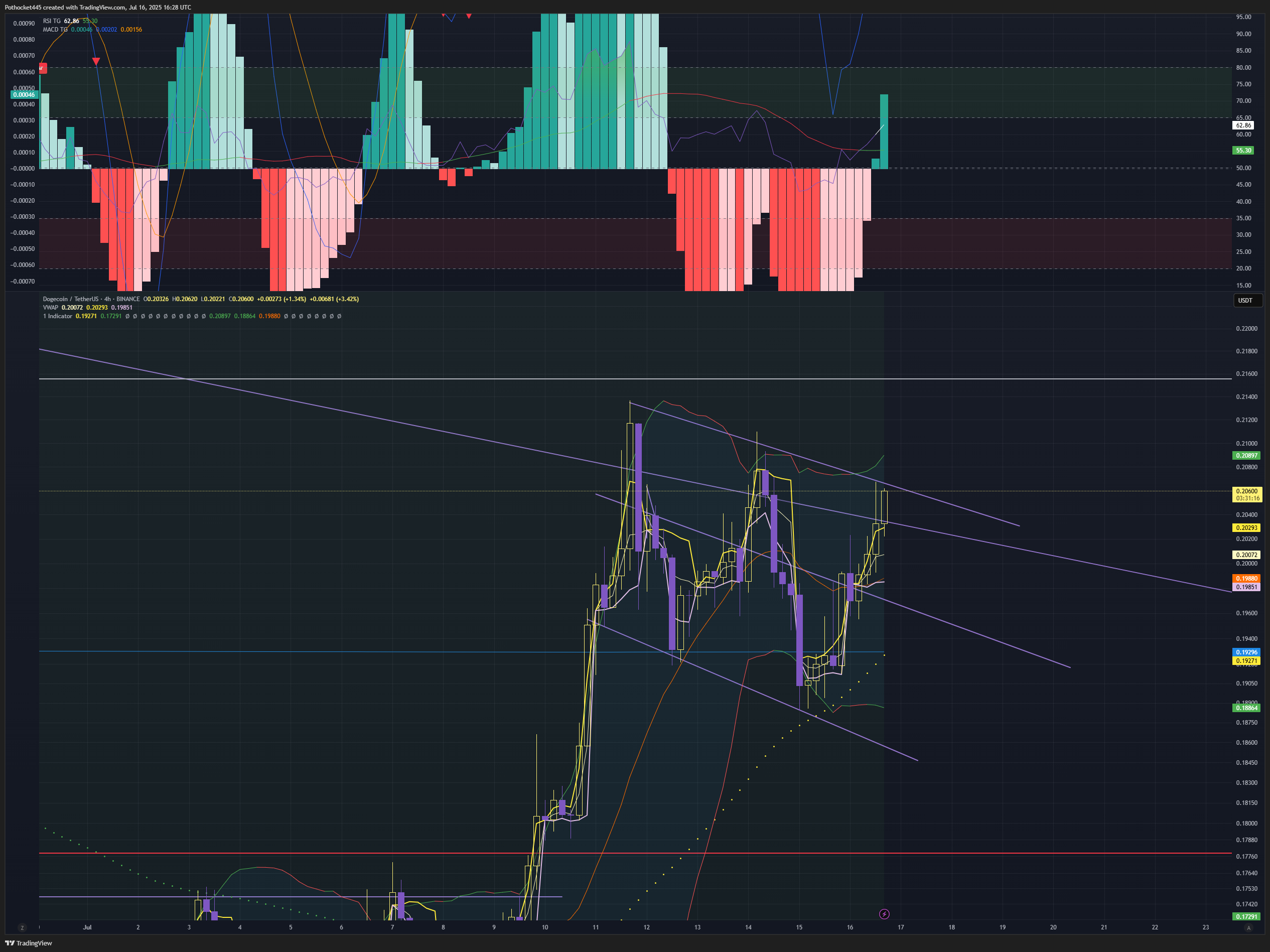This screenshot has height=952, width=1270.
Task: Open the USDT currency selector
Action: pos(1247,300)
